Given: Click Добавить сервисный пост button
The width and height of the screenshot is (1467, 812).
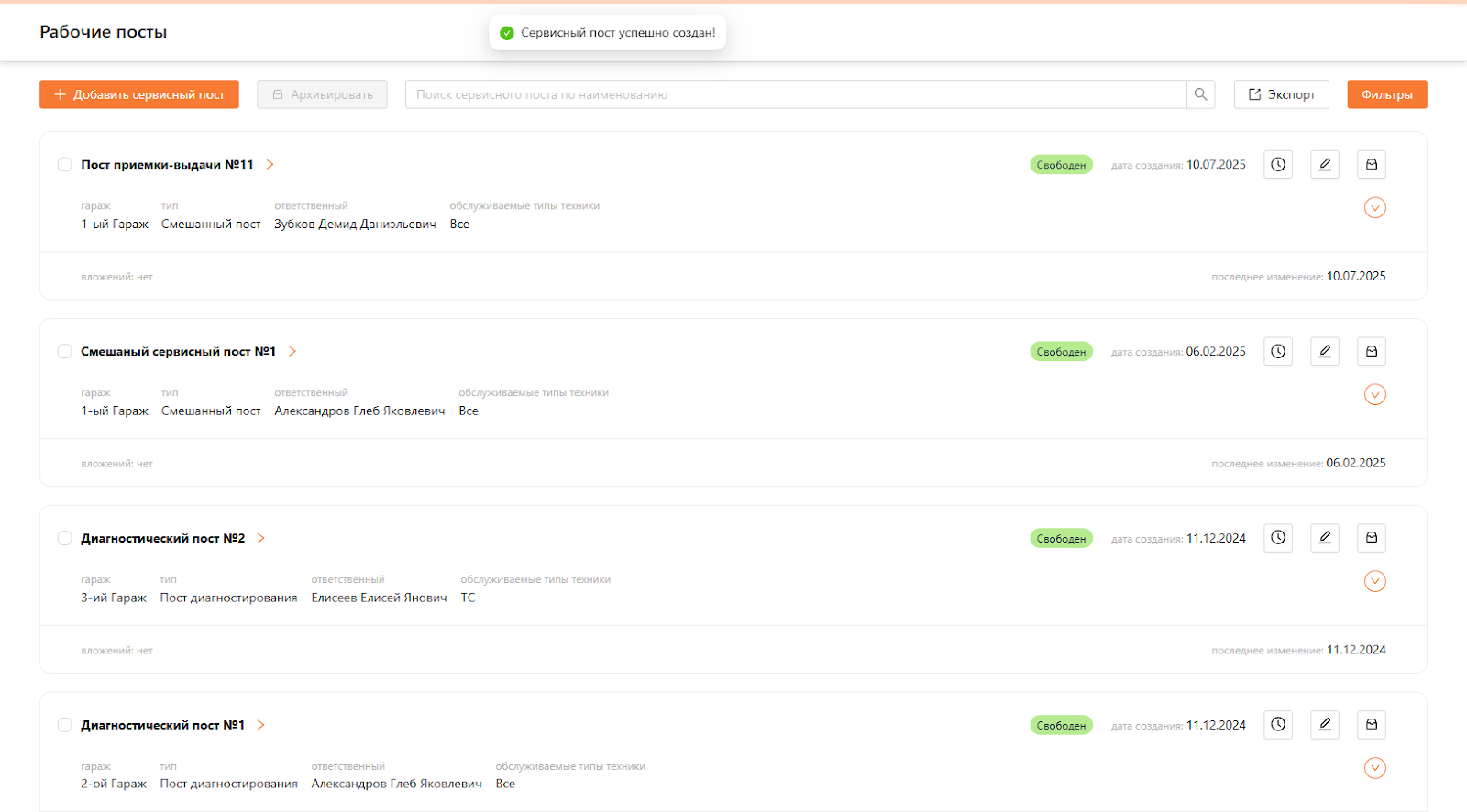Looking at the screenshot, I should [x=139, y=94].
